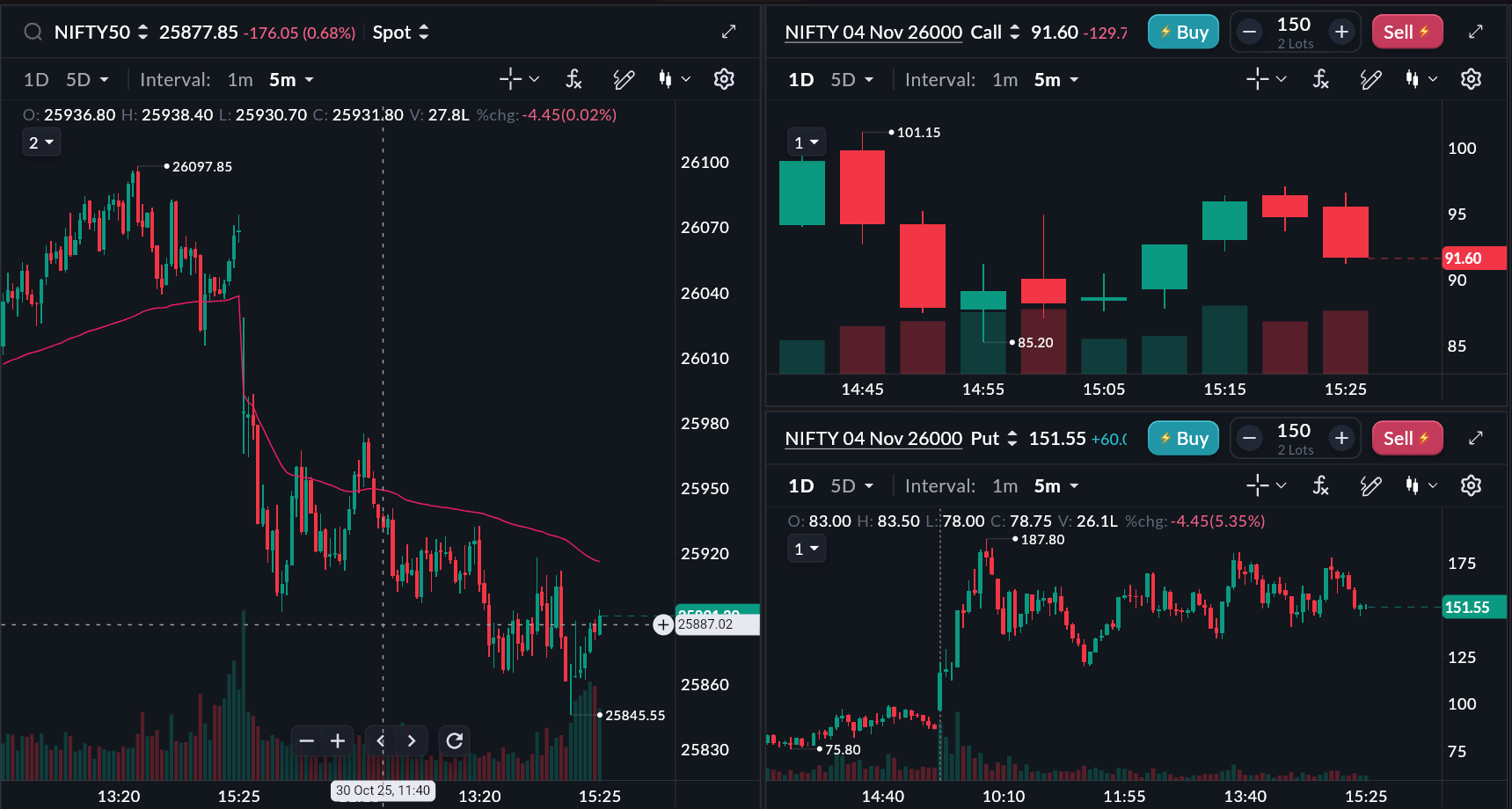The width and height of the screenshot is (1512, 809).
Task: Click the search icon beside NIFTY50
Action: 33,33
